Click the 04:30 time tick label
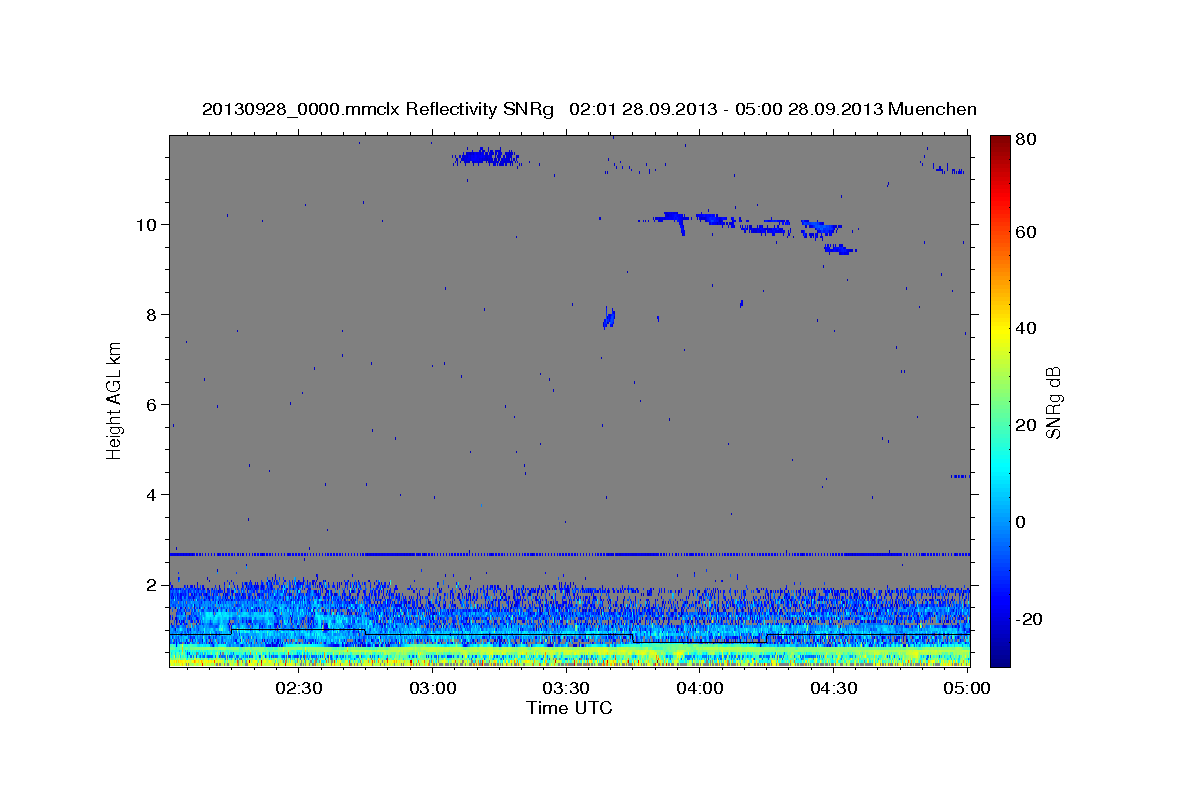Screen dimensions: 1200x800 tap(833, 688)
